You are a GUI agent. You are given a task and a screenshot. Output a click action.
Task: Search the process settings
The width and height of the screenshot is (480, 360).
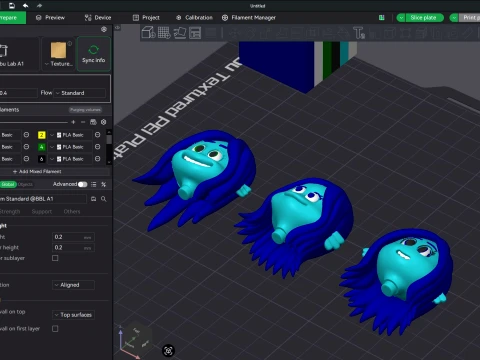point(104,199)
